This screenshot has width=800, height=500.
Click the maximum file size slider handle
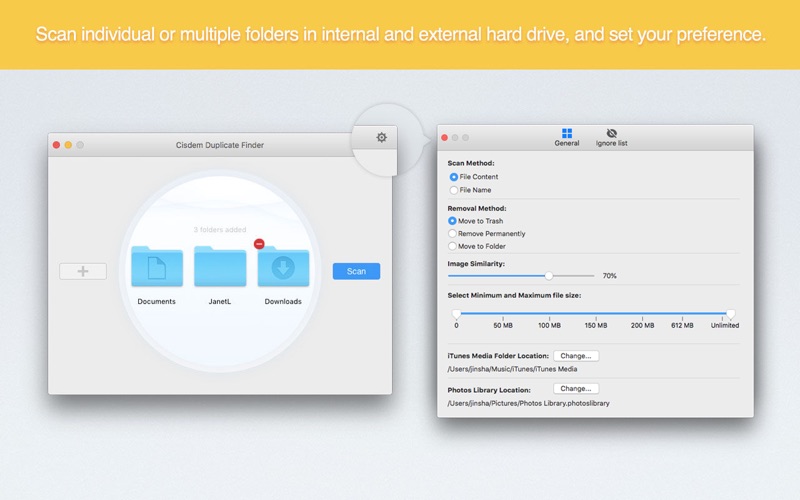tap(731, 314)
